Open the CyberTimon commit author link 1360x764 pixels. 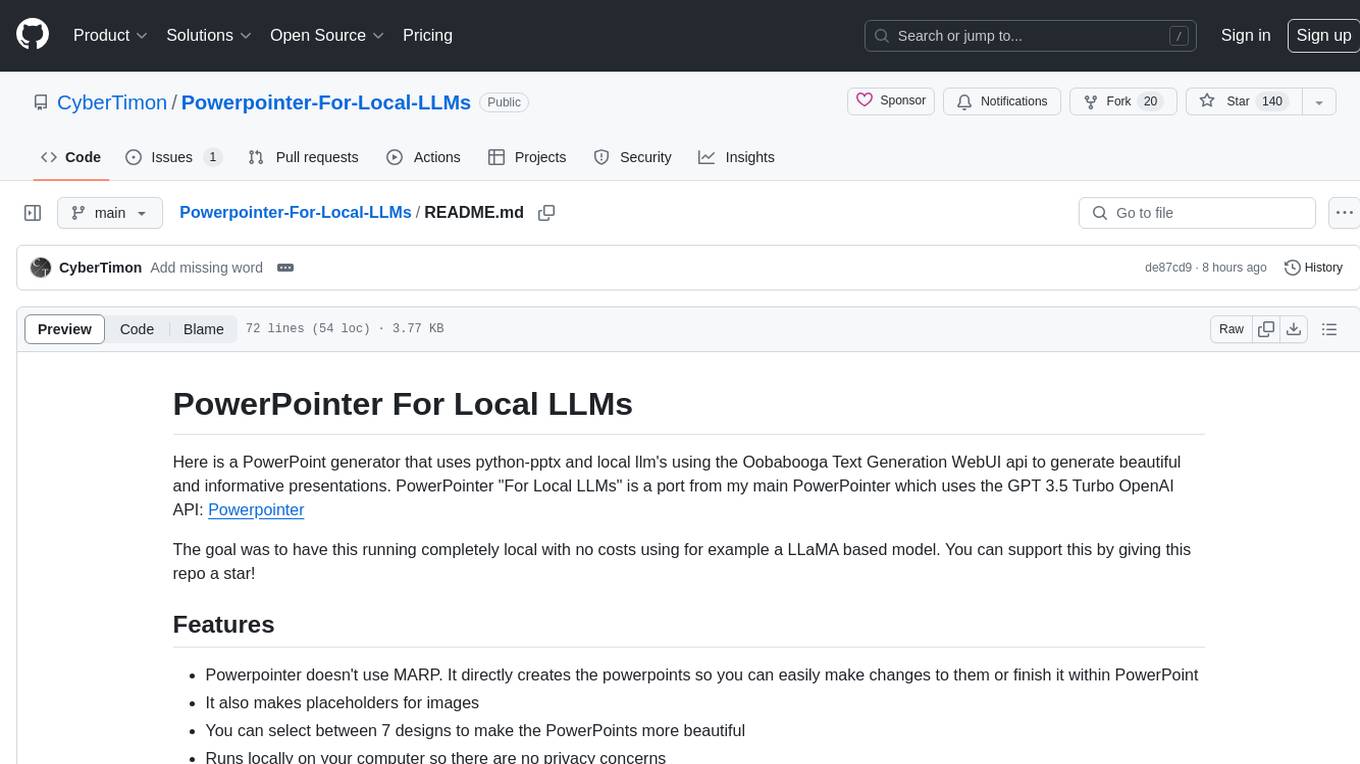pos(100,268)
